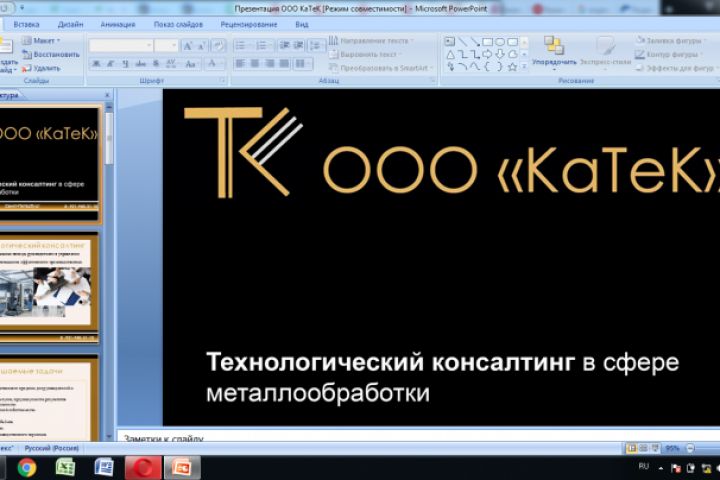Open the Design (Дизайн) tab

pyautogui.click(x=70, y=24)
